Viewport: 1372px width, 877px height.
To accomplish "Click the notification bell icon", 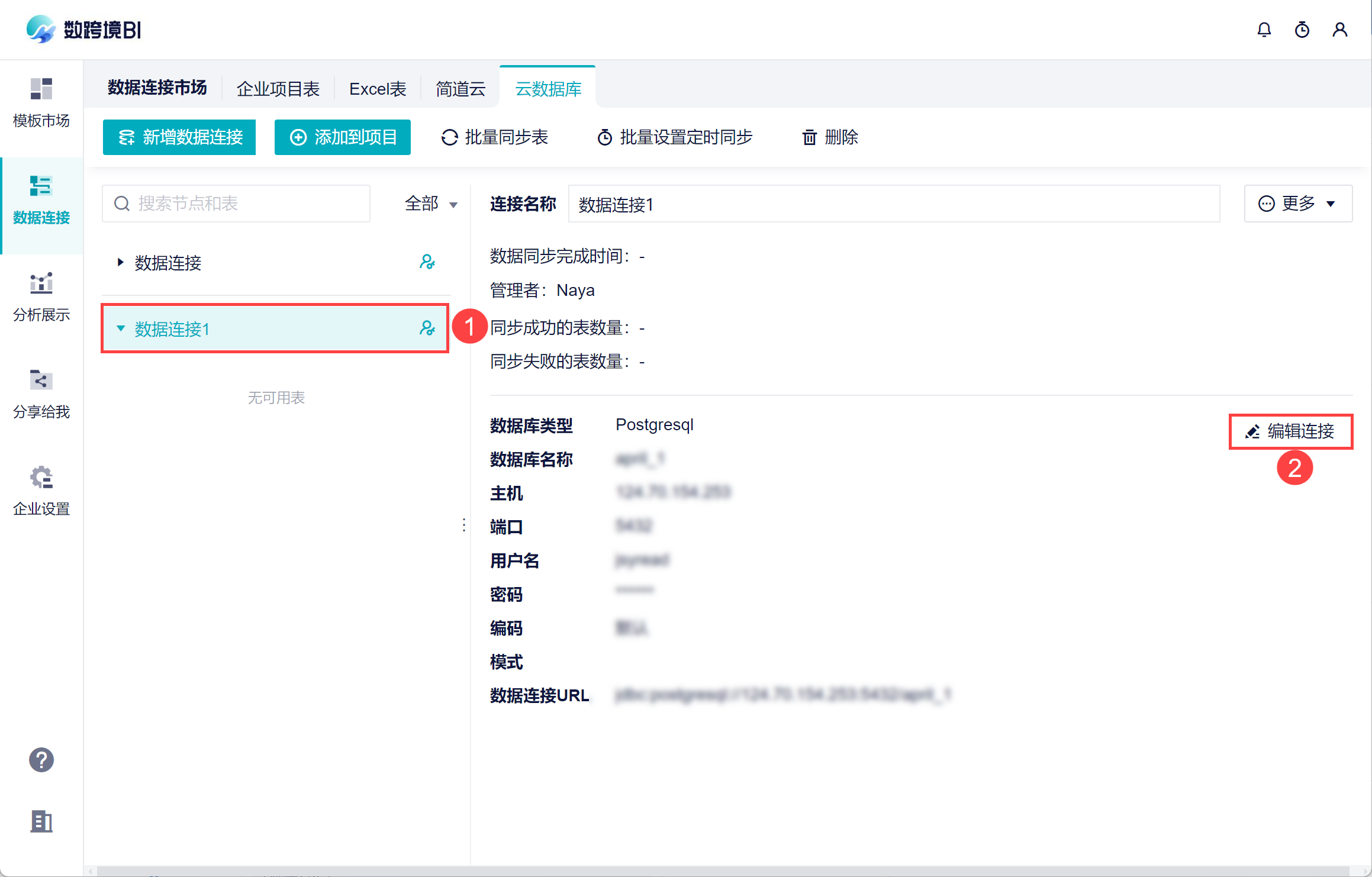I will [x=1264, y=30].
